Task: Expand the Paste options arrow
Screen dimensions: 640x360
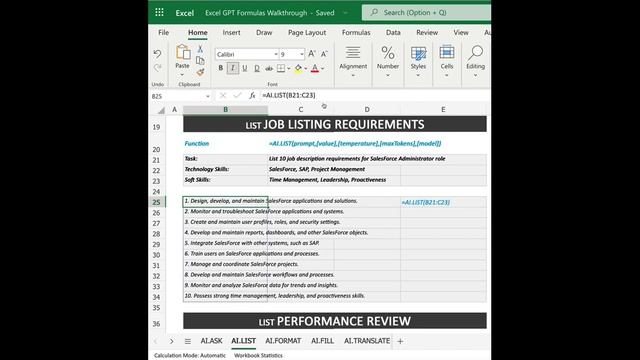Action: pyautogui.click(x=182, y=75)
